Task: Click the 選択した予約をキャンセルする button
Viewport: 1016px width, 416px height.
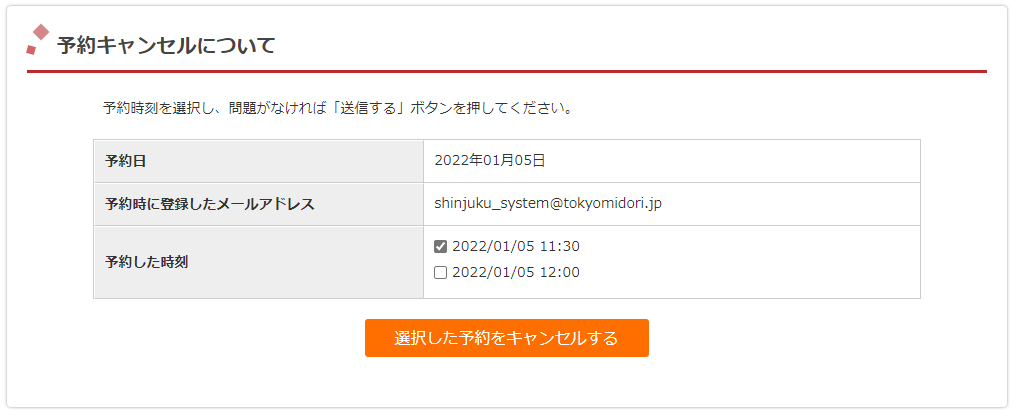Action: 507,338
